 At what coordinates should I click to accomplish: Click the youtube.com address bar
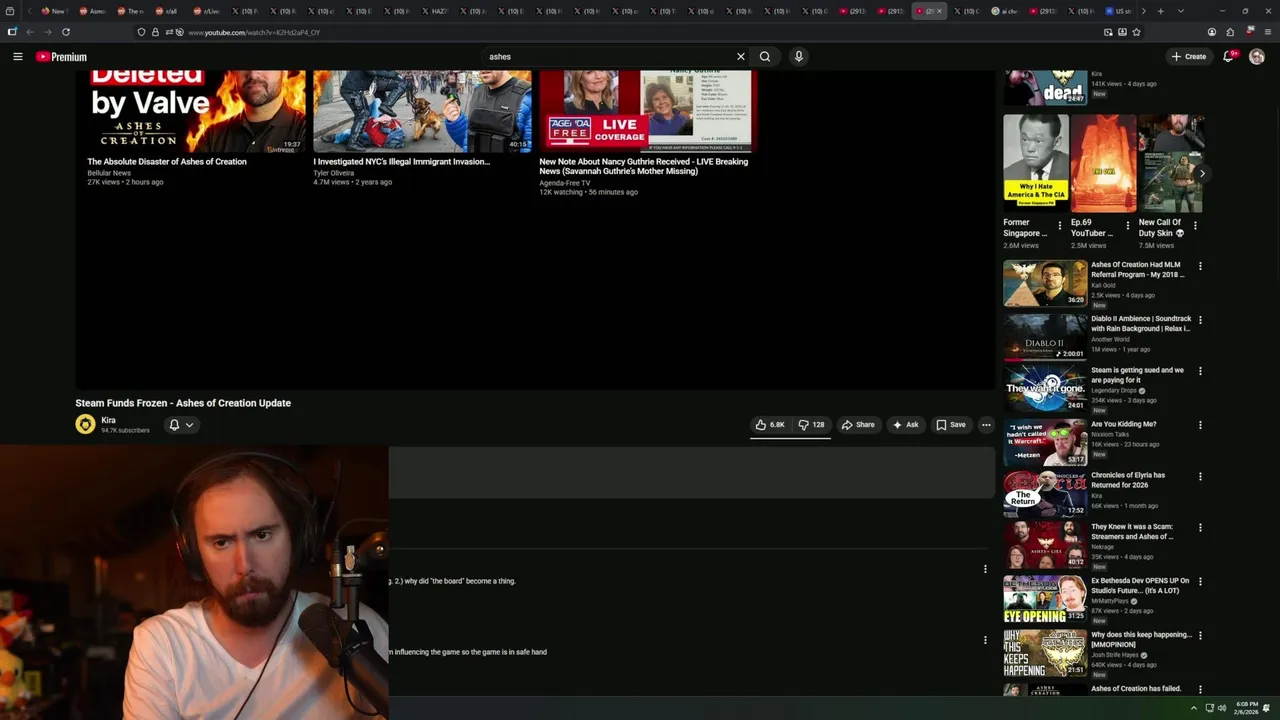coord(640,32)
